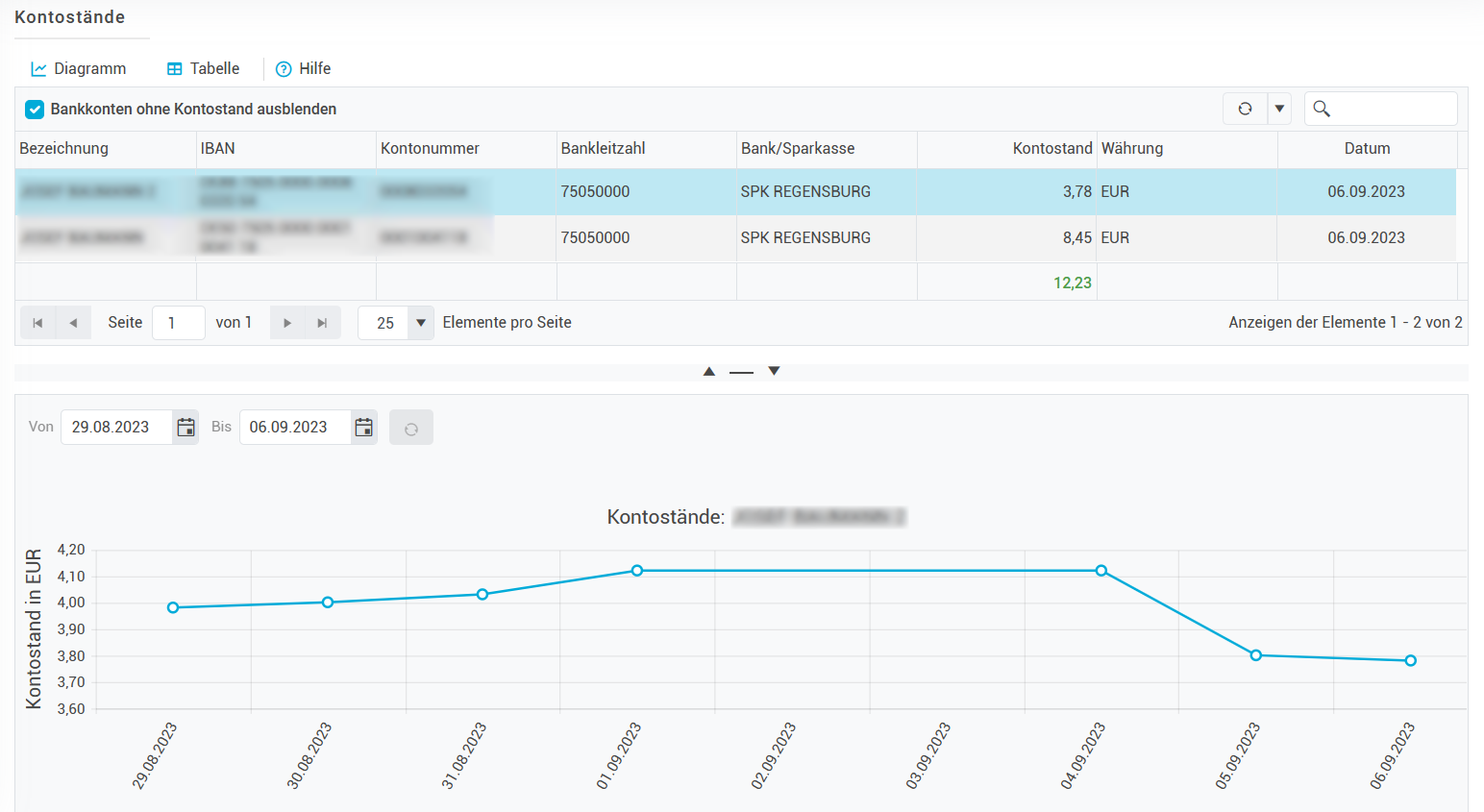This screenshot has height=812, width=1484.
Task: Jump to the last page of results
Action: click(x=323, y=323)
